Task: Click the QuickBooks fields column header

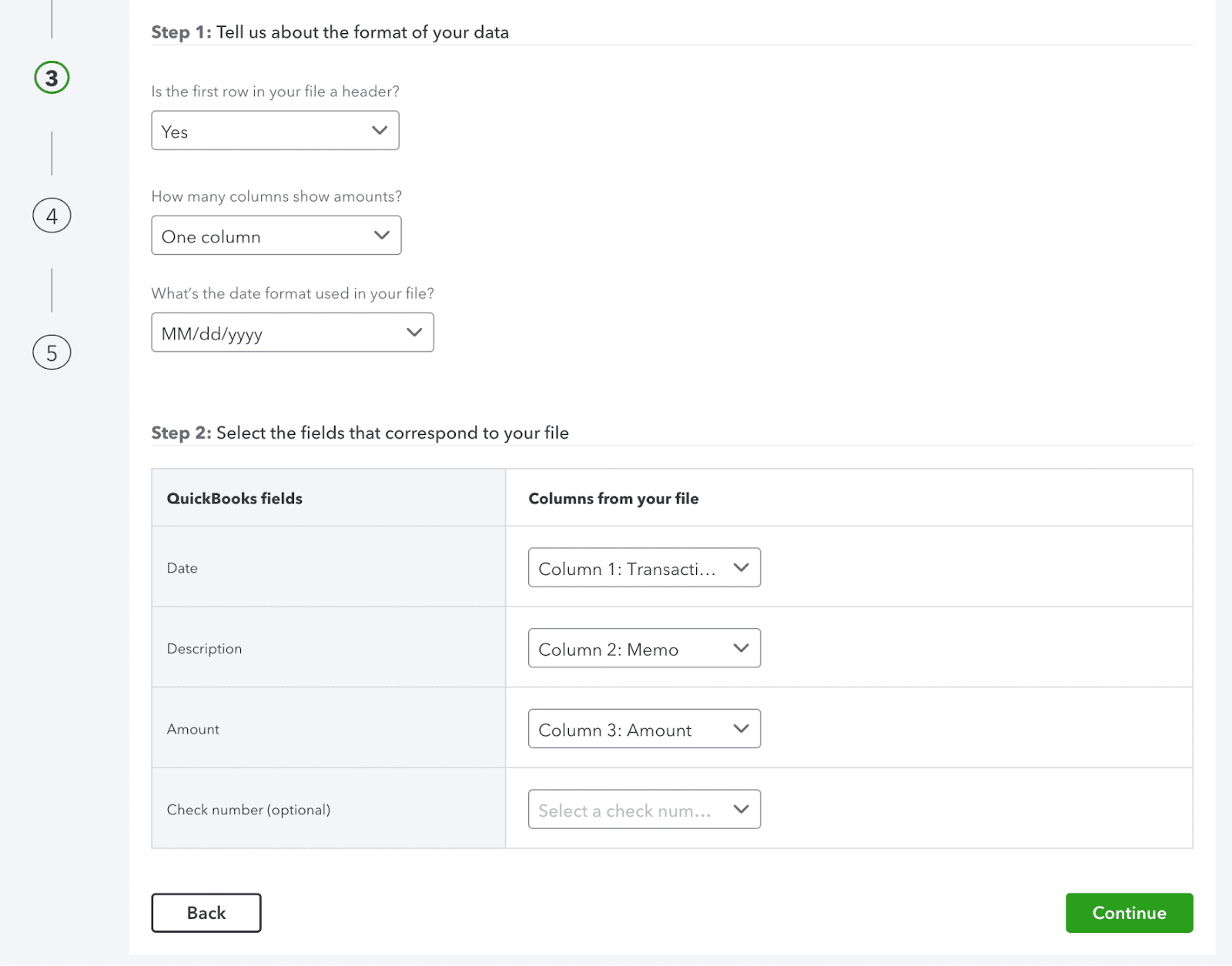Action: click(x=234, y=498)
